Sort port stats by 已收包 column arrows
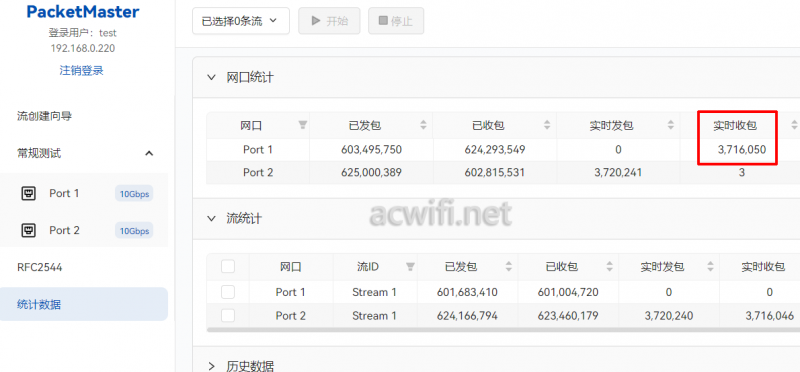The width and height of the screenshot is (800, 372). pos(547,125)
